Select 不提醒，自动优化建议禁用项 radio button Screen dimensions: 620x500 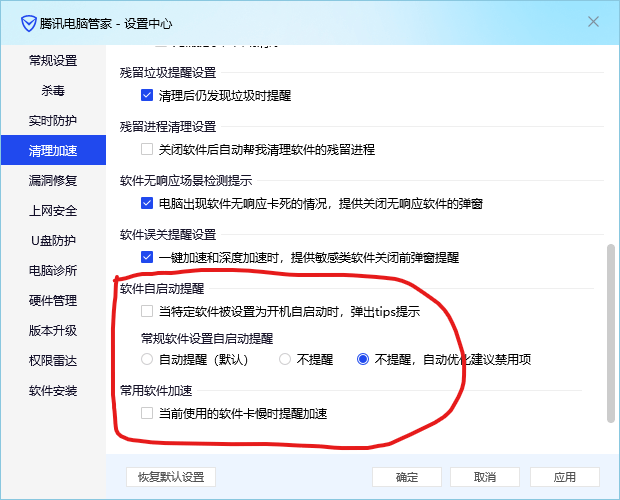tap(363, 359)
